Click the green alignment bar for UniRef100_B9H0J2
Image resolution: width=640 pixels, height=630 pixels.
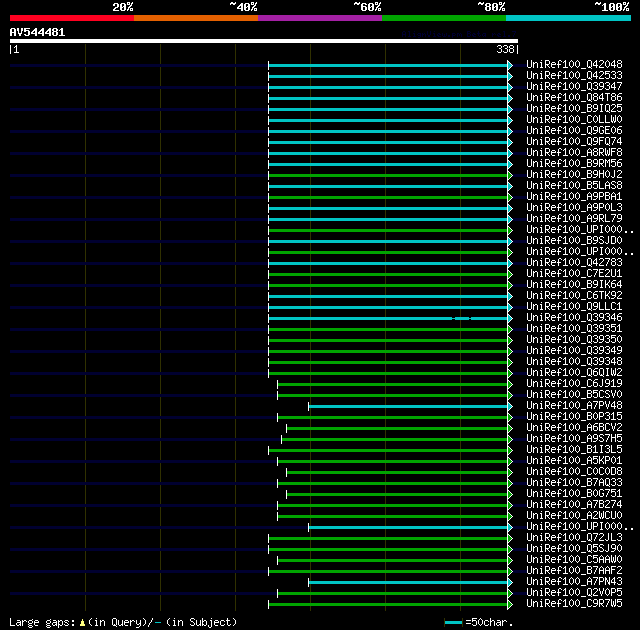(388, 175)
